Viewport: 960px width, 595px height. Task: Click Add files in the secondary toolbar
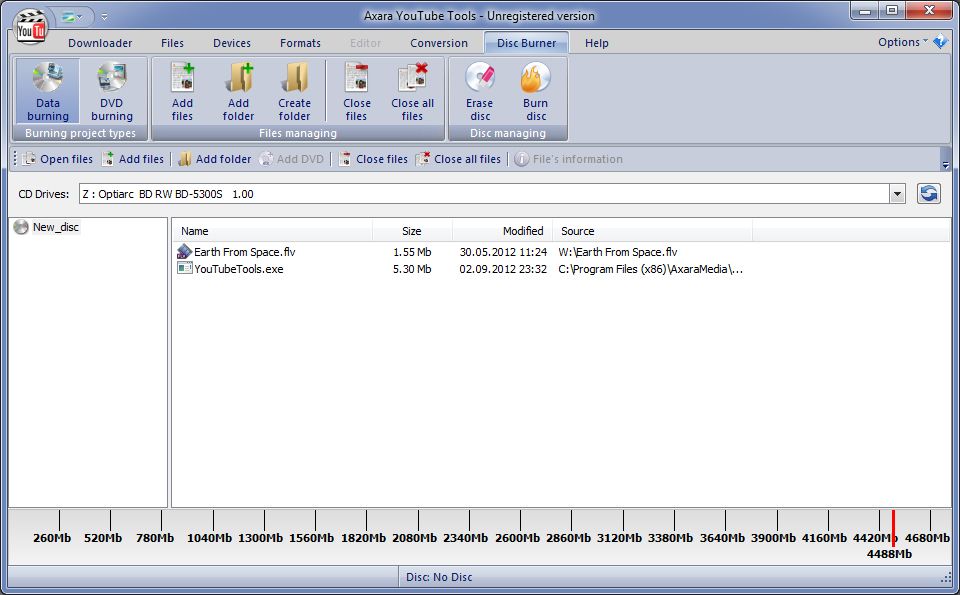pos(133,159)
